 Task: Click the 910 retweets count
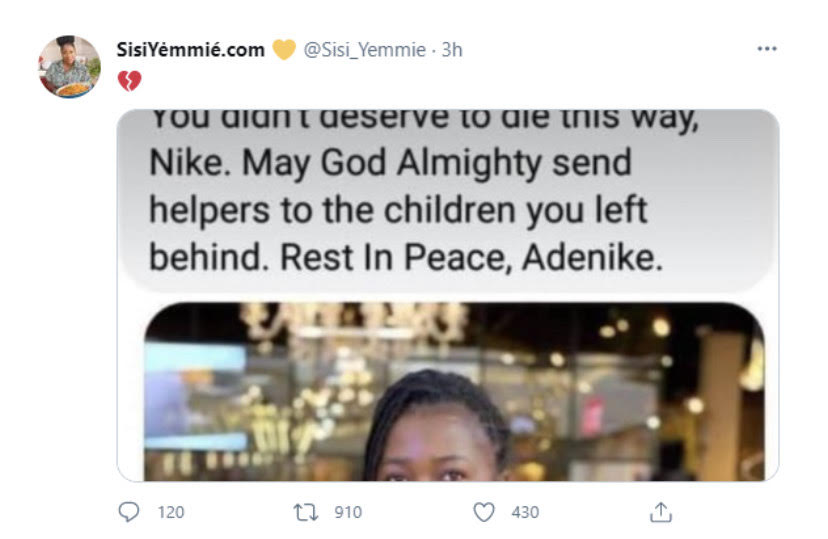347,512
